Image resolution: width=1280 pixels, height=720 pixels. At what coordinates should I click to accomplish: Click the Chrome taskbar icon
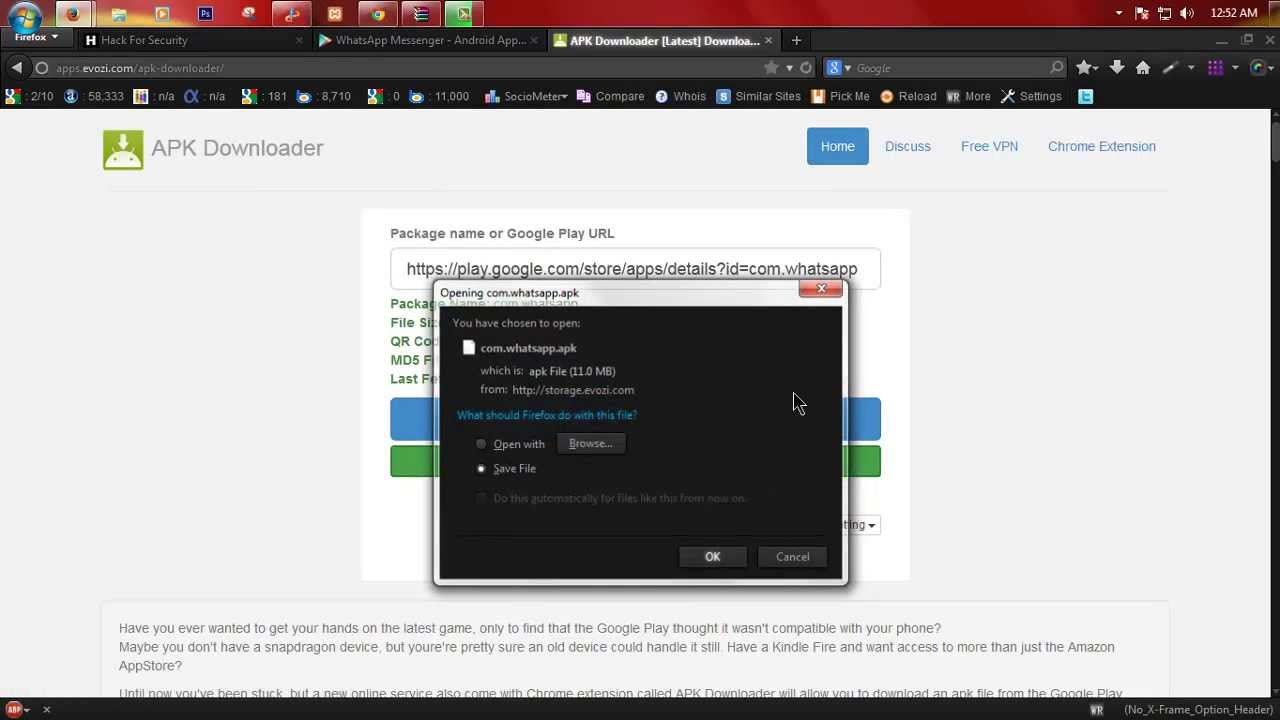pyautogui.click(x=378, y=14)
